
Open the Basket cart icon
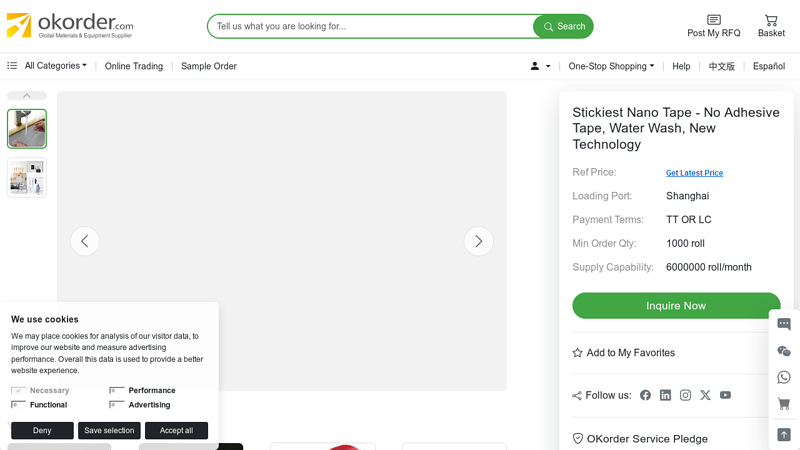tap(771, 21)
